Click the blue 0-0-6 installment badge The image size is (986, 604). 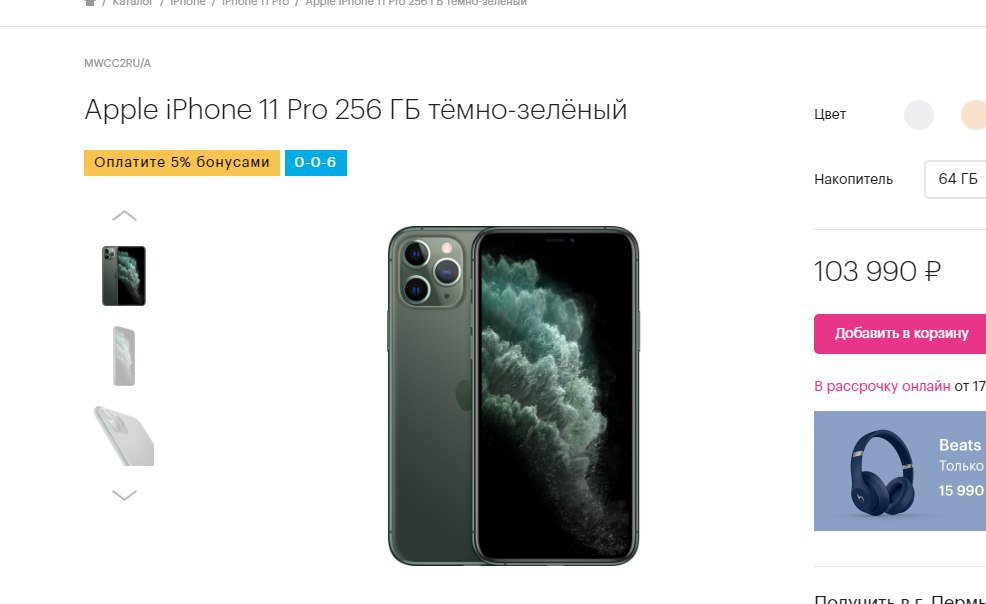click(x=316, y=163)
